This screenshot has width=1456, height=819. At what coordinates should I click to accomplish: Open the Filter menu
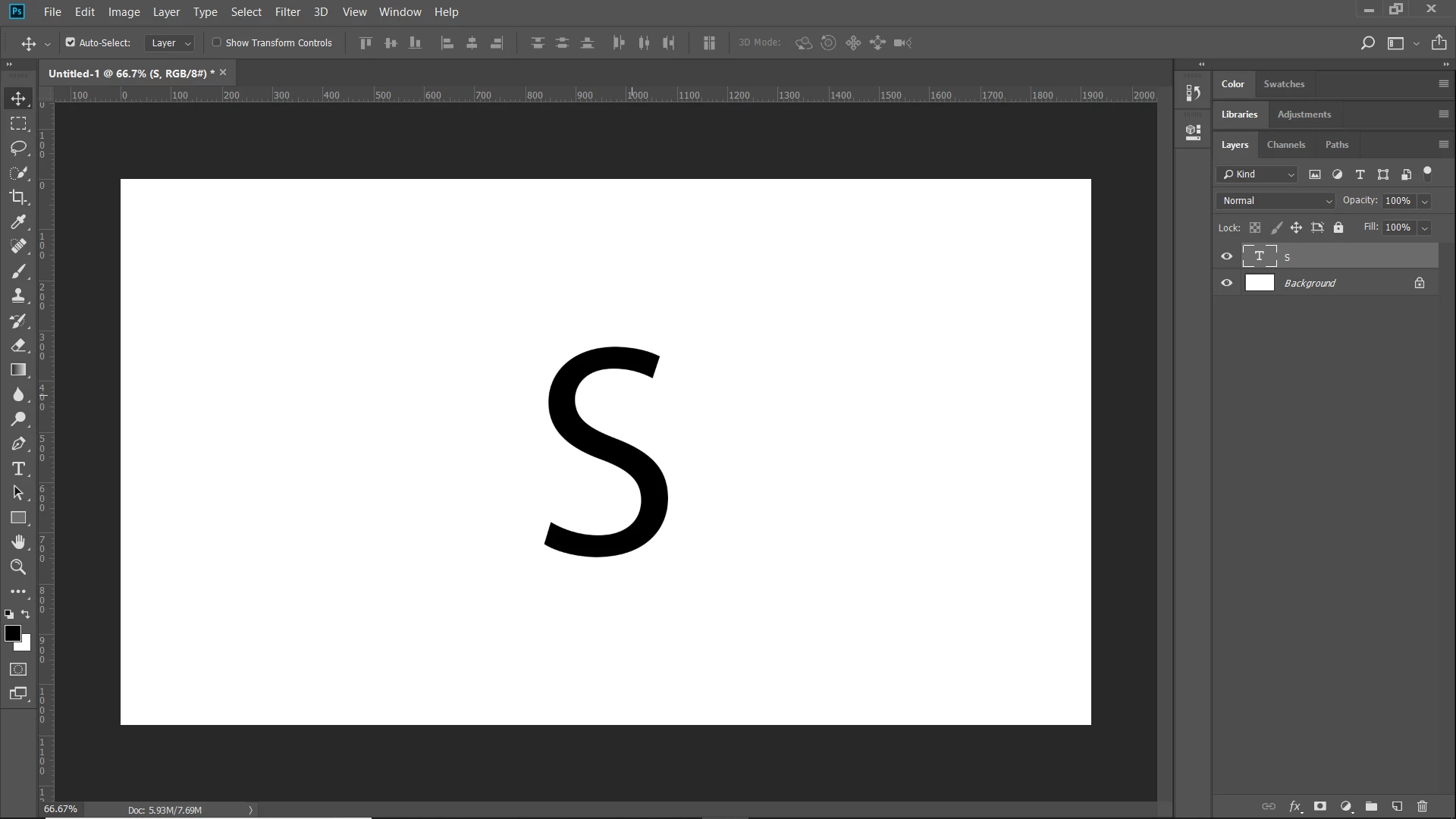coord(287,12)
